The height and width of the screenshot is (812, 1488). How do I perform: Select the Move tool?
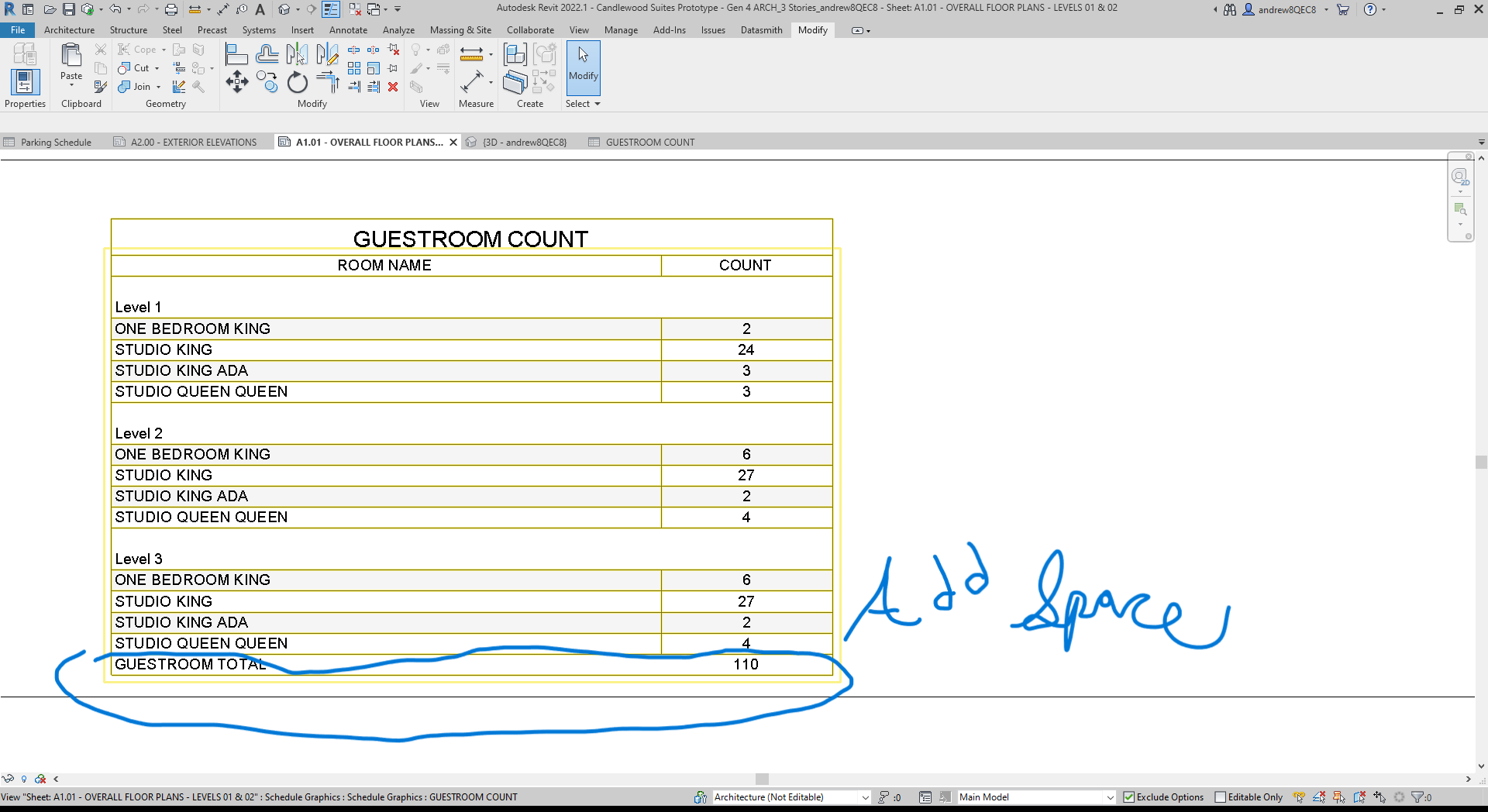(x=237, y=81)
